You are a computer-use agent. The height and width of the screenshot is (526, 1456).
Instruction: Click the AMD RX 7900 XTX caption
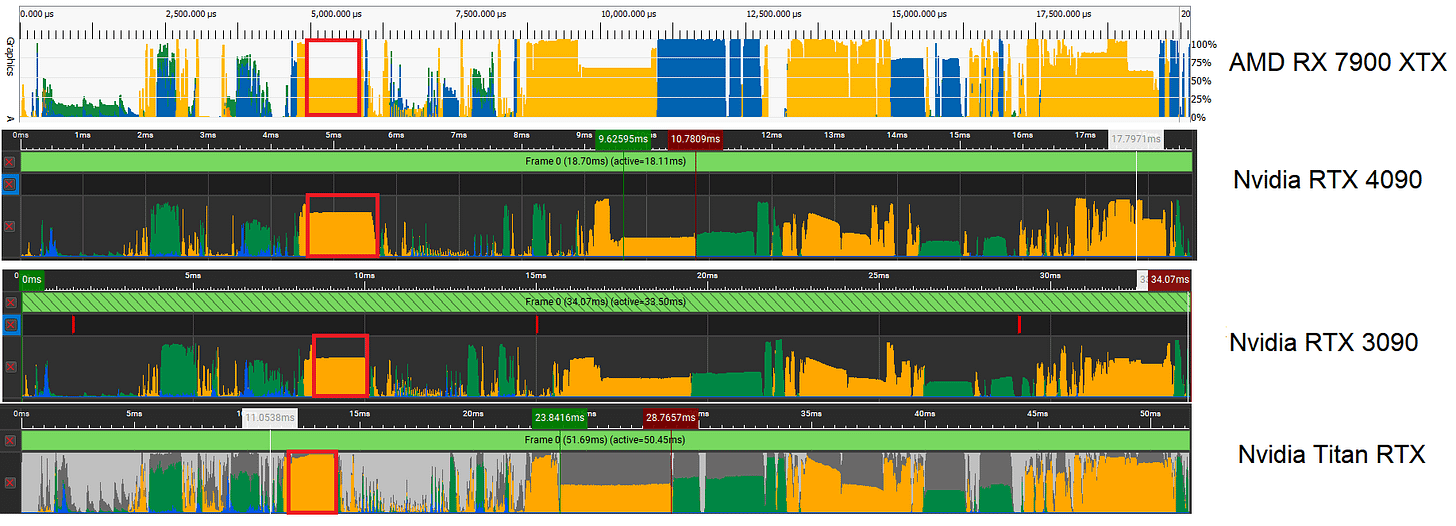pos(1338,62)
